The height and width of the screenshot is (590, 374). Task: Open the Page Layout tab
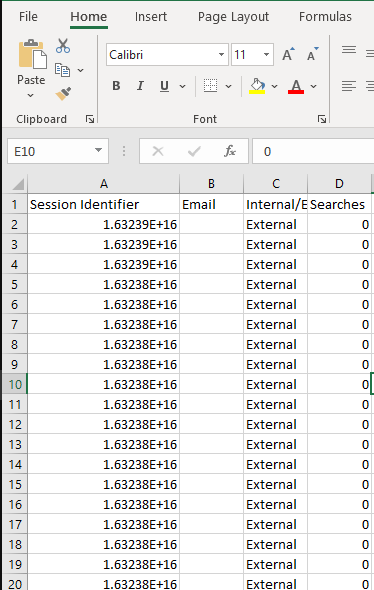233,17
